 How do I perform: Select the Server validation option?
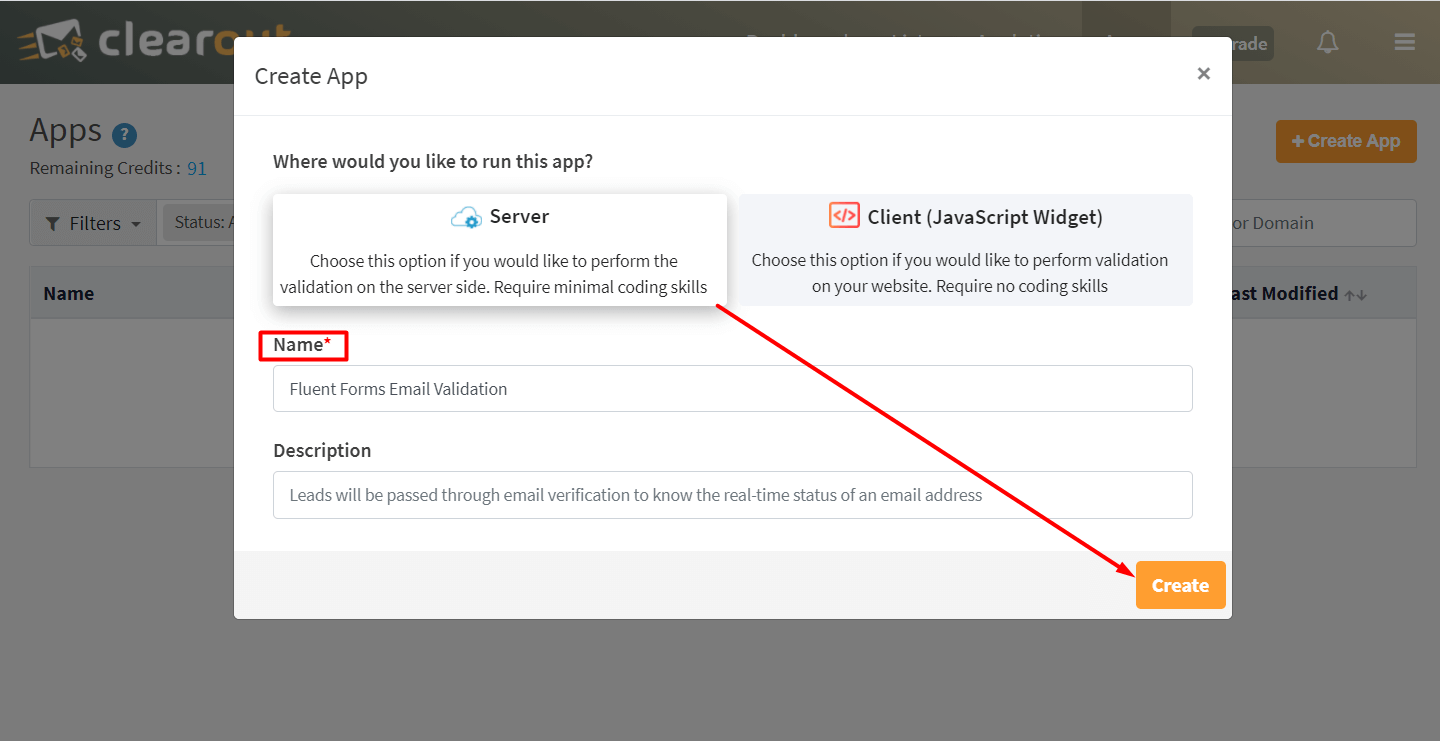tap(499, 249)
